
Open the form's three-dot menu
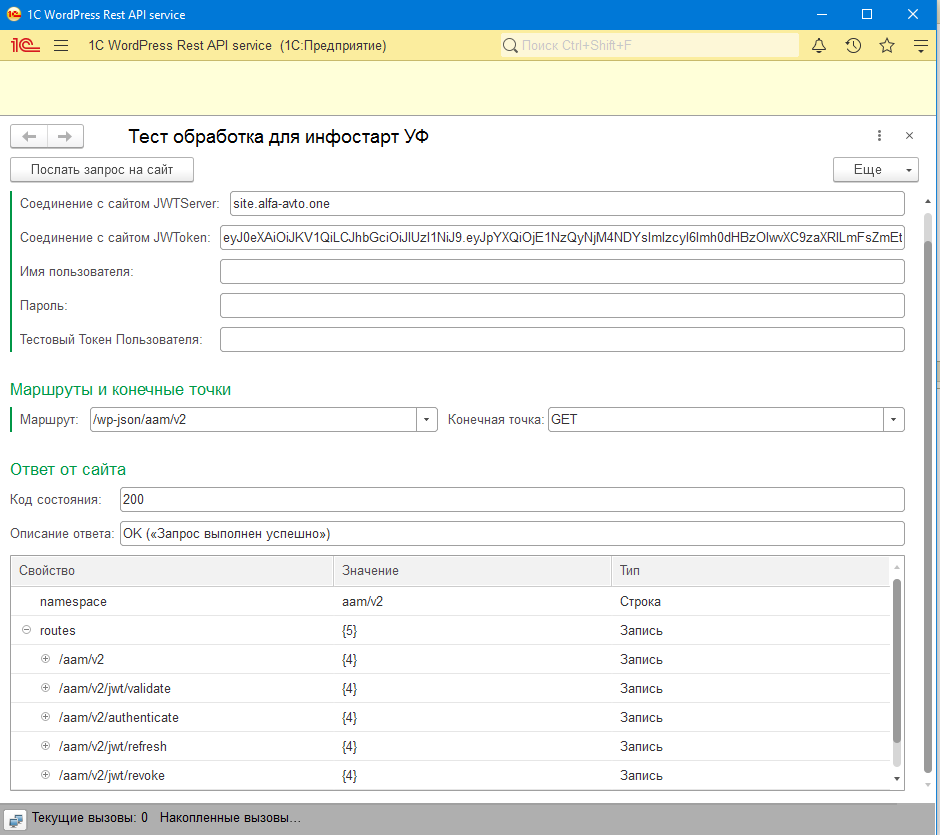point(879,136)
